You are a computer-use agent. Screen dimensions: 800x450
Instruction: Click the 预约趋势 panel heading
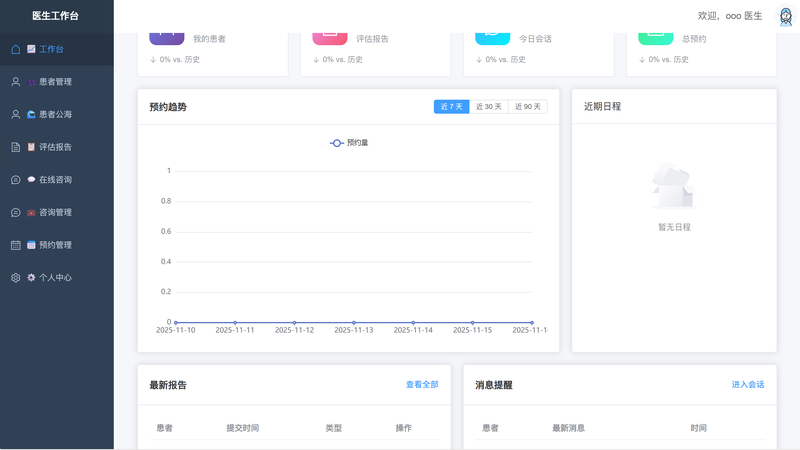click(x=168, y=107)
